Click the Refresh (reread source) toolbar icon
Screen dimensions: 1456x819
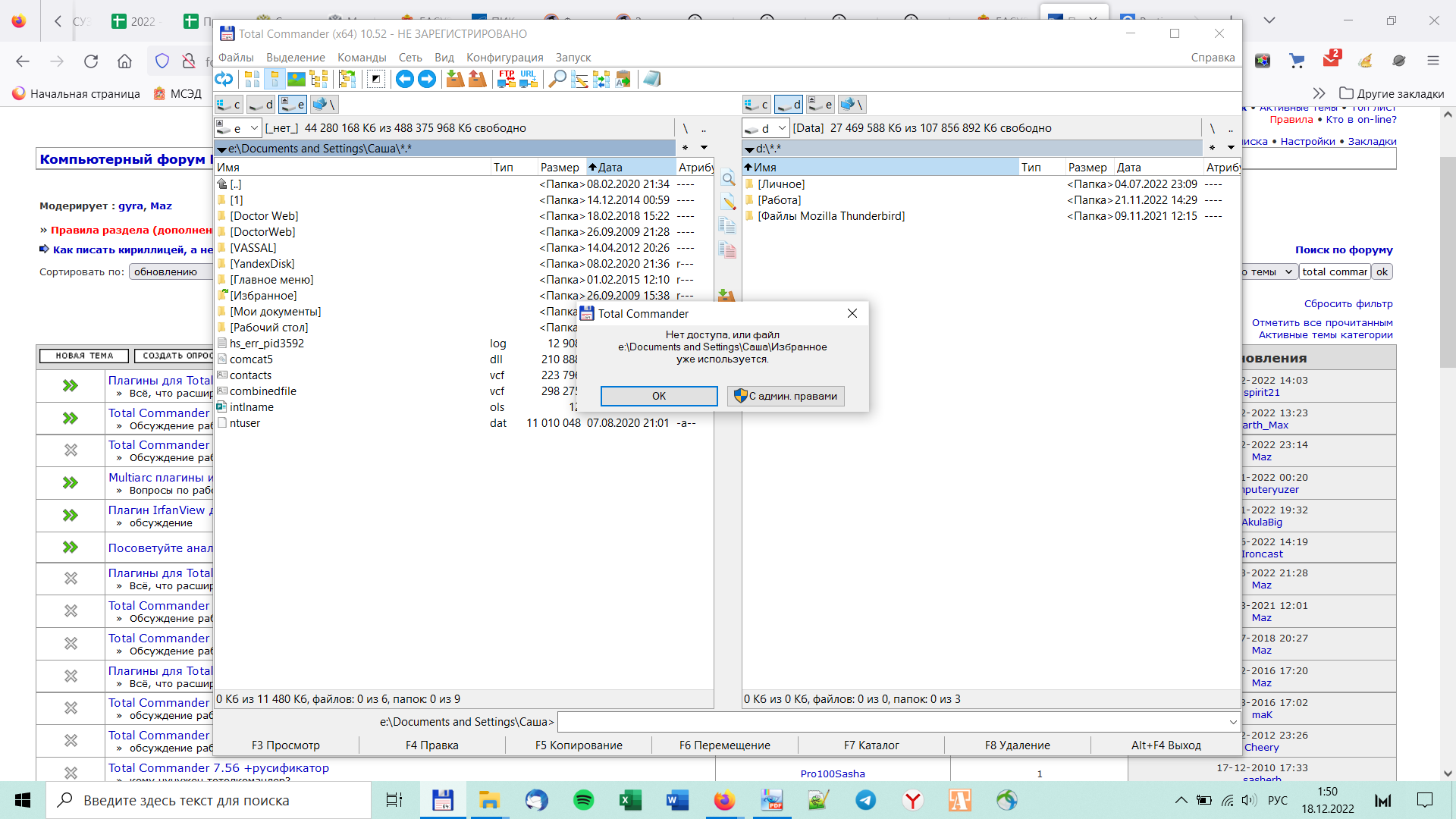point(224,79)
